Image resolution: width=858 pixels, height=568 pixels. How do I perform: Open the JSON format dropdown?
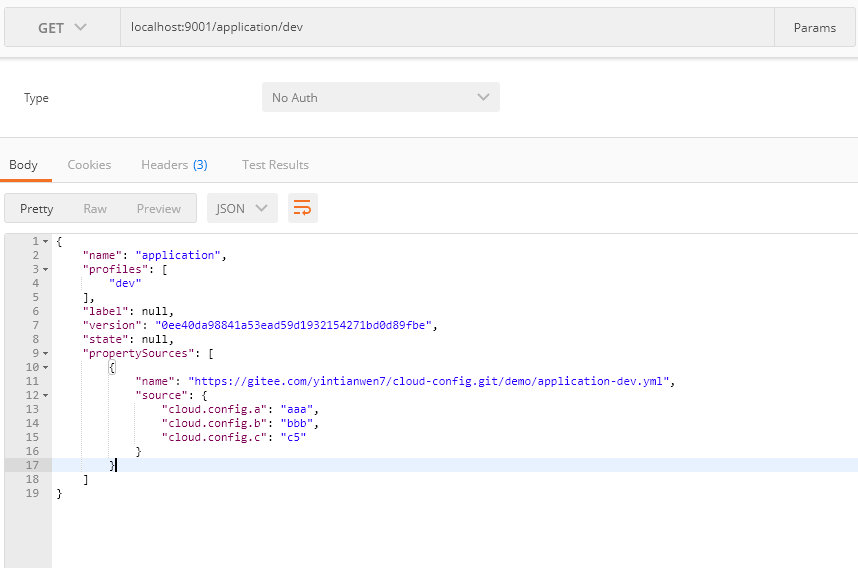coord(242,208)
